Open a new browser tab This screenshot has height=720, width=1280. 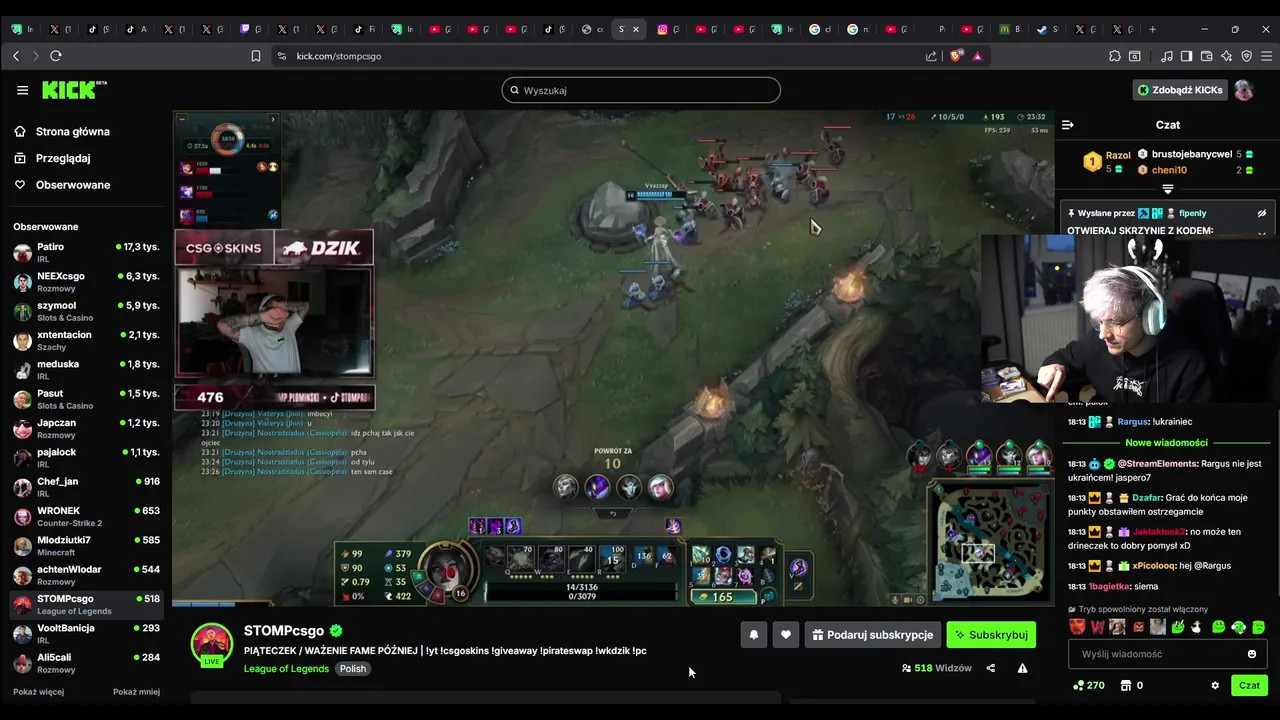point(1152,29)
